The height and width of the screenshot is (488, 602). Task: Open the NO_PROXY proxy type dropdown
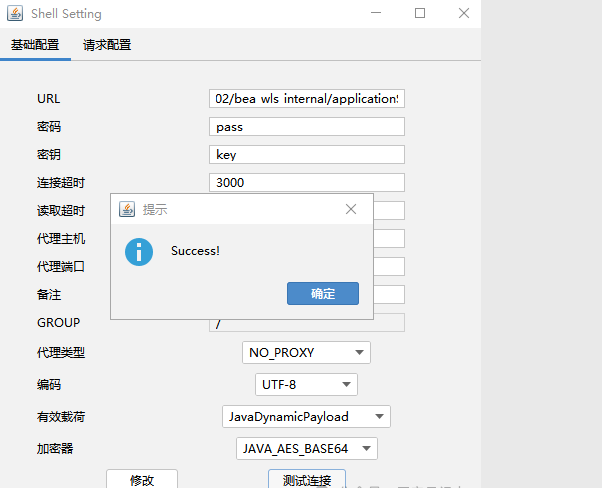click(306, 352)
